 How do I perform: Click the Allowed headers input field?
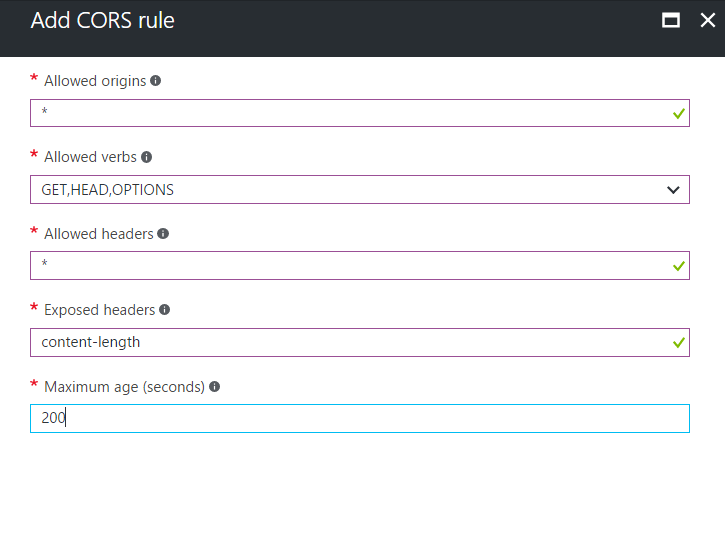pos(360,265)
